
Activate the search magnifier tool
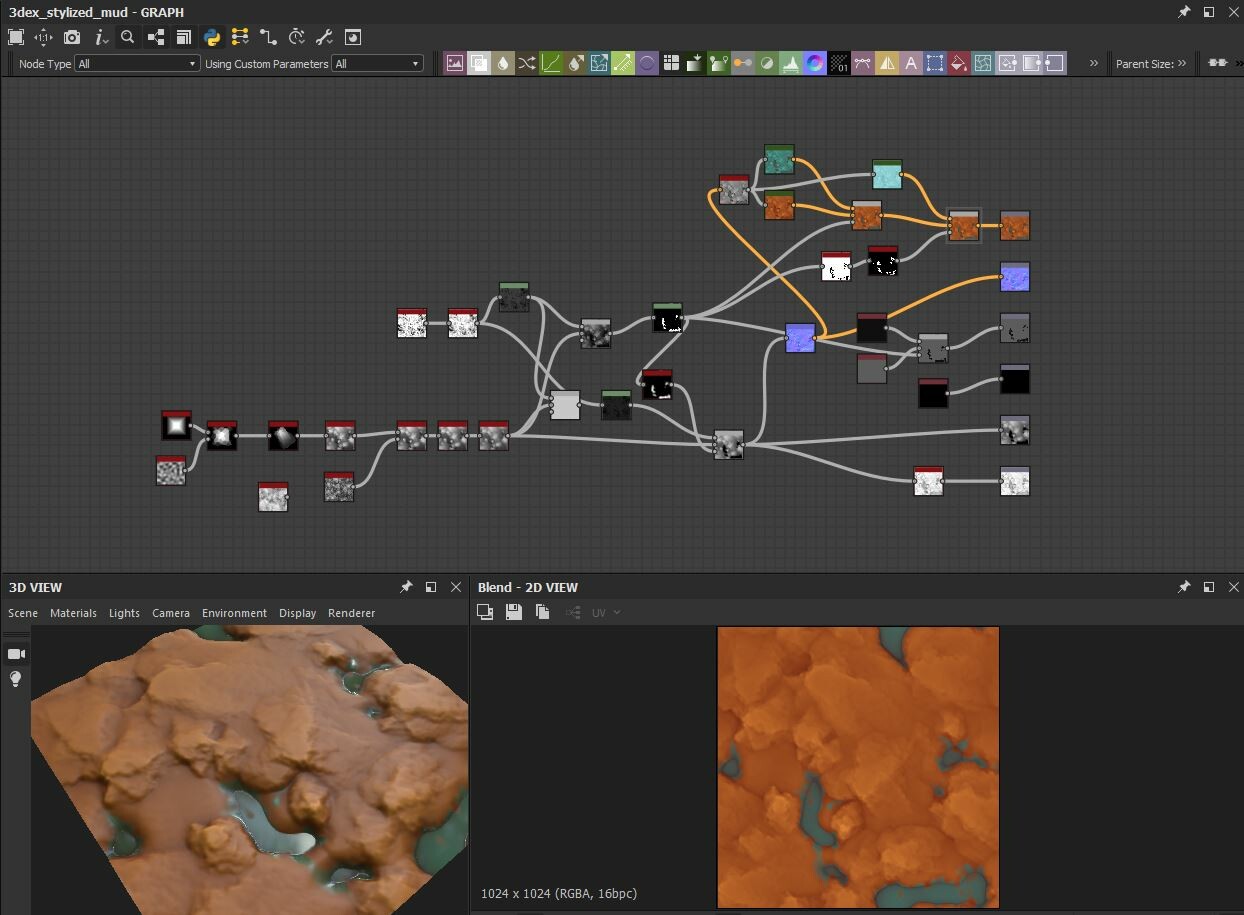tap(128, 37)
